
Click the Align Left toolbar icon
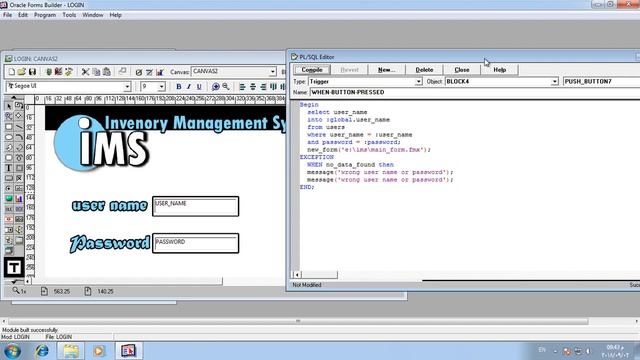click(242, 87)
